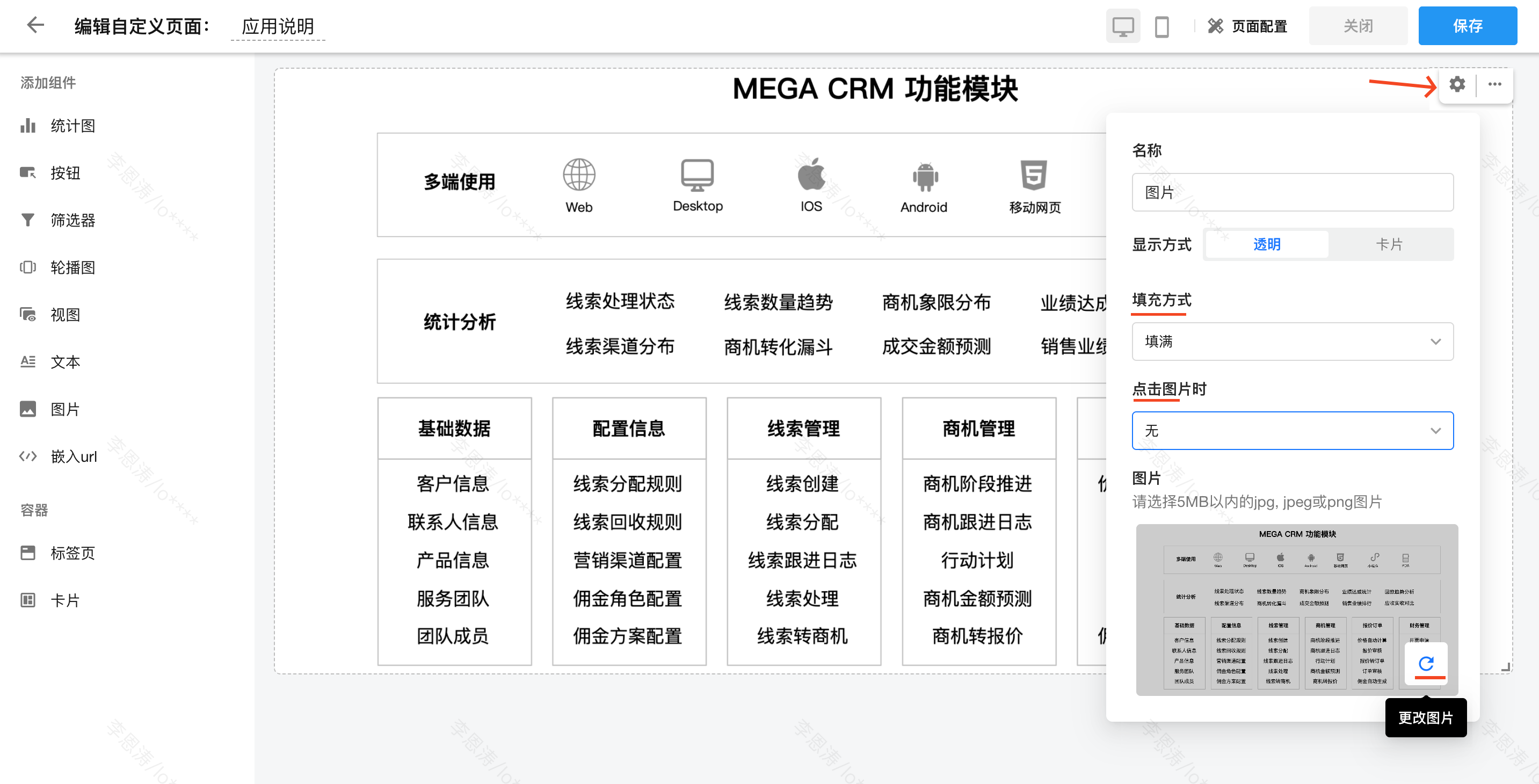Click the 关闭 button
The height and width of the screenshot is (784, 1539).
(x=1357, y=26)
